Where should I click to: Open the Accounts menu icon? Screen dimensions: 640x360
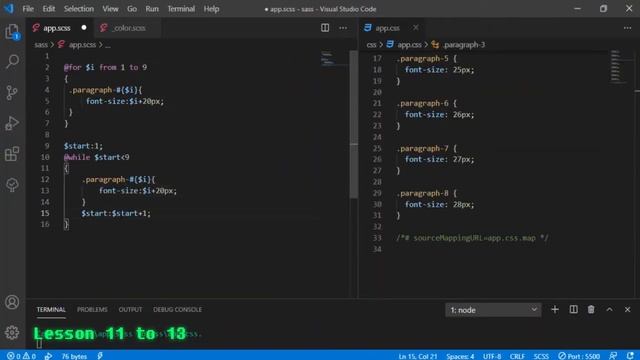tap(12, 302)
